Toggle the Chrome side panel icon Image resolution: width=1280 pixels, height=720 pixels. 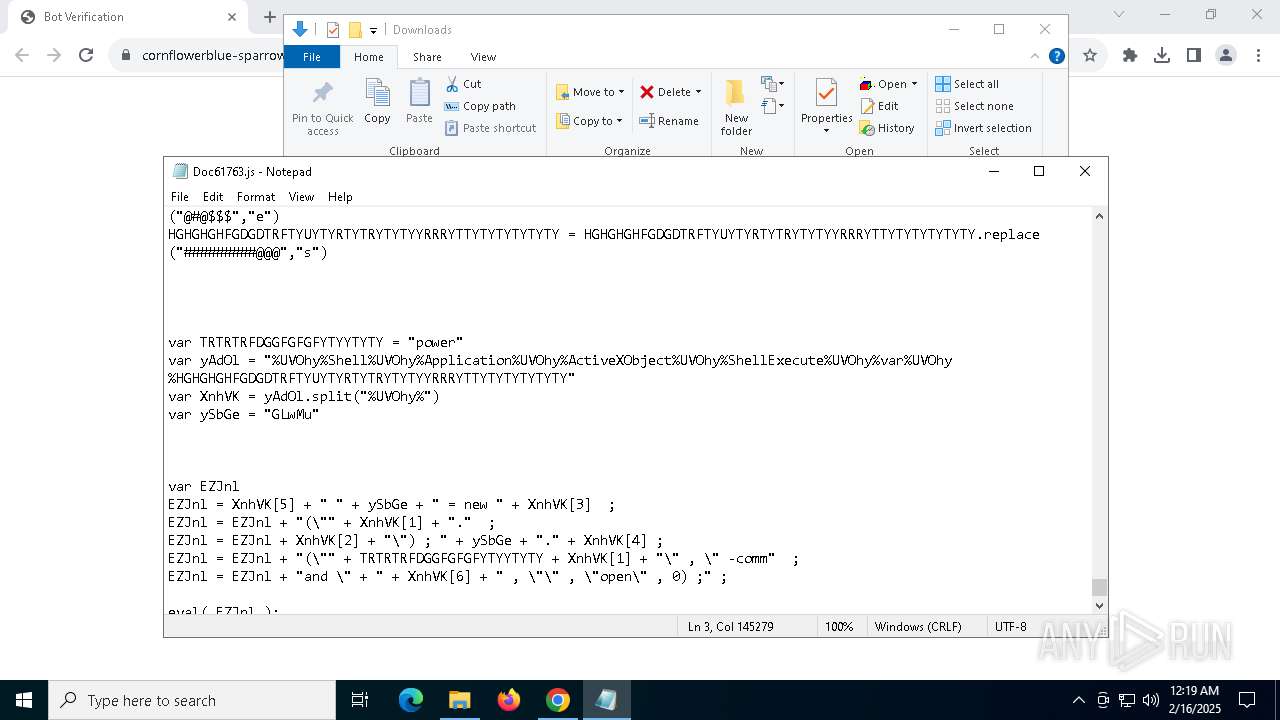coord(1194,56)
